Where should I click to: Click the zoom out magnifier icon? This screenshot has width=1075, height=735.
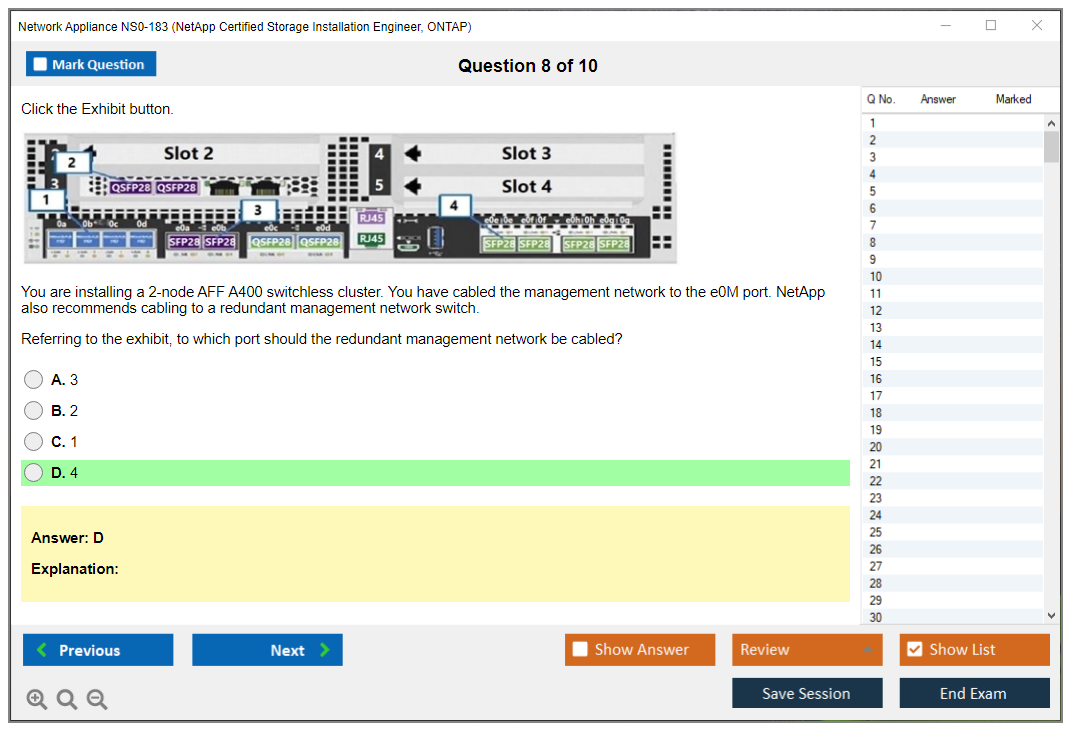(97, 700)
